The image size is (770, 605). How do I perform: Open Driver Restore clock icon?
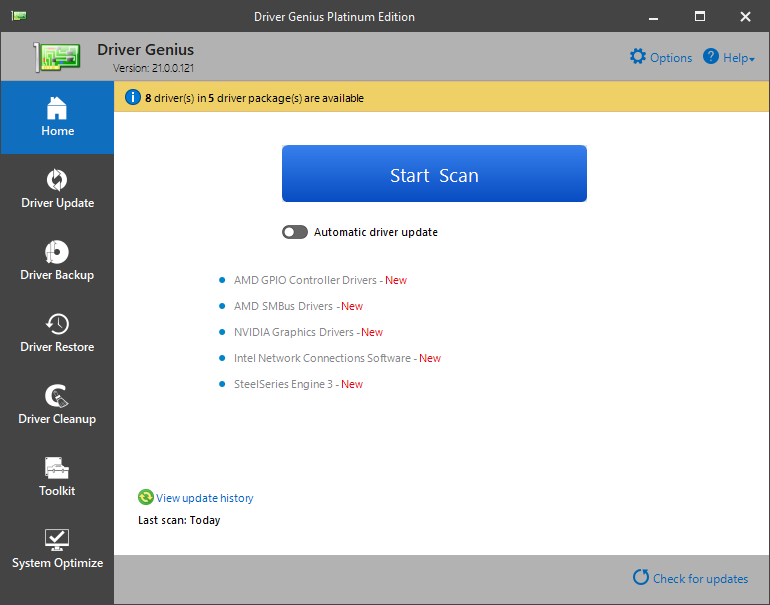point(57,324)
